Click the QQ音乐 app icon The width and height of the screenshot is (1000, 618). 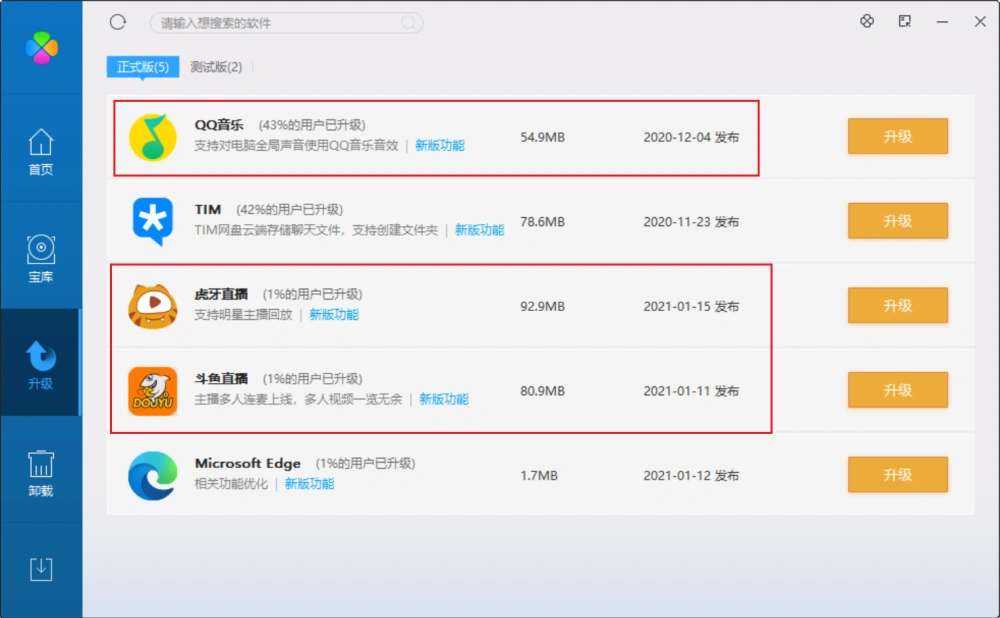click(x=153, y=137)
